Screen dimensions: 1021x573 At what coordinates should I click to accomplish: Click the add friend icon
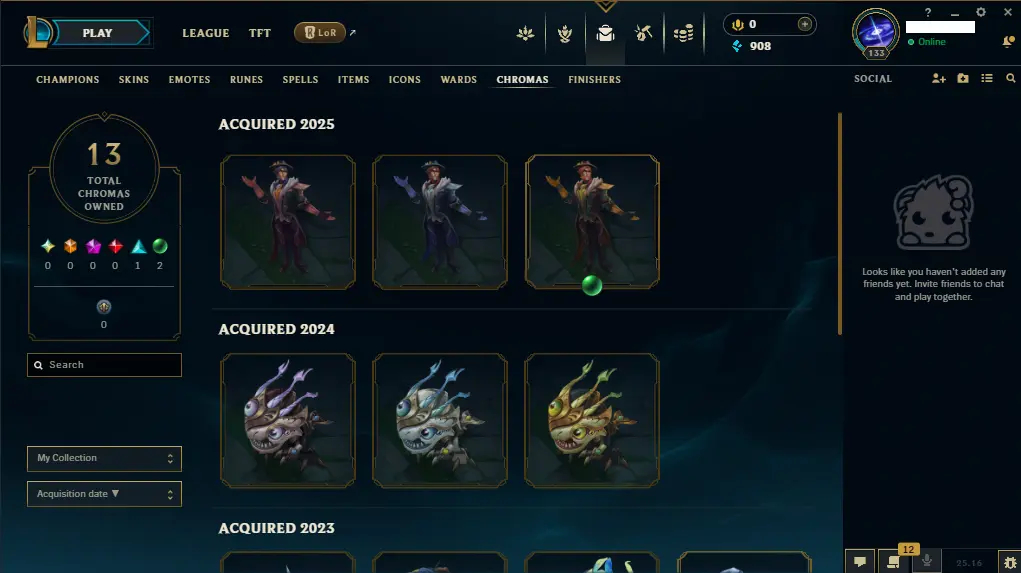pos(938,78)
